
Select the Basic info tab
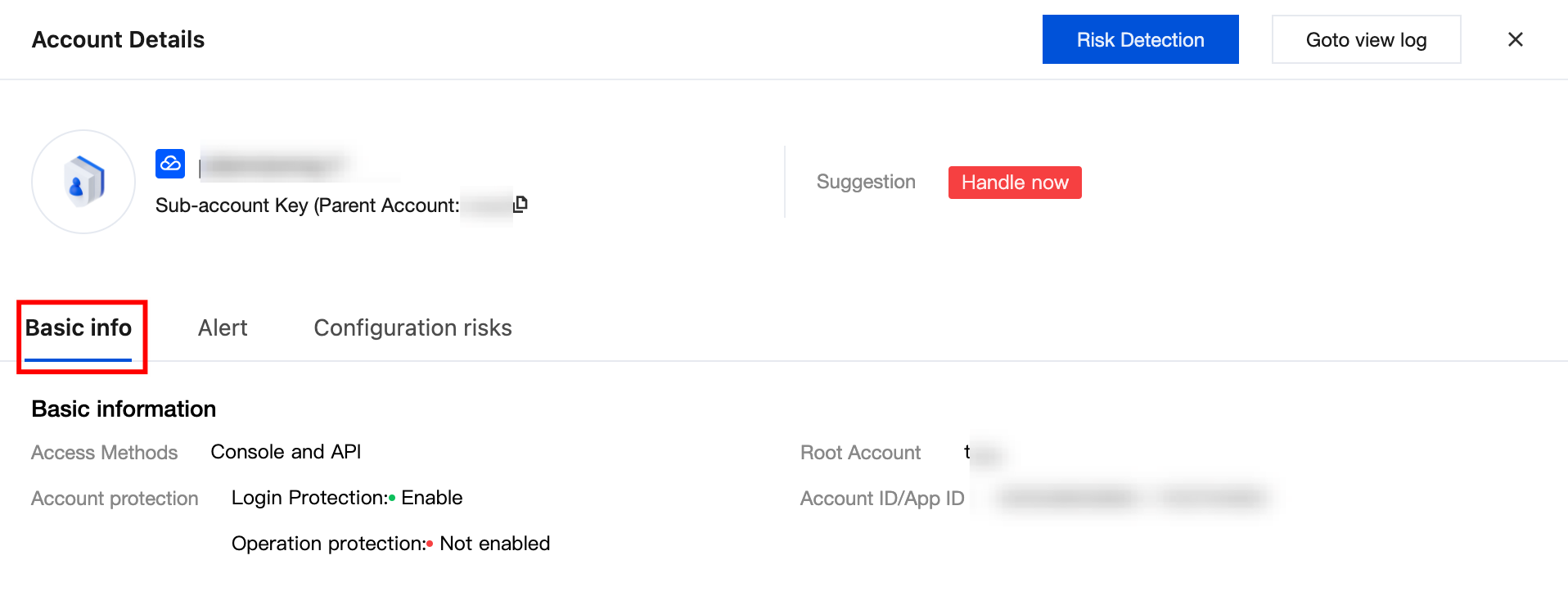coord(79,328)
